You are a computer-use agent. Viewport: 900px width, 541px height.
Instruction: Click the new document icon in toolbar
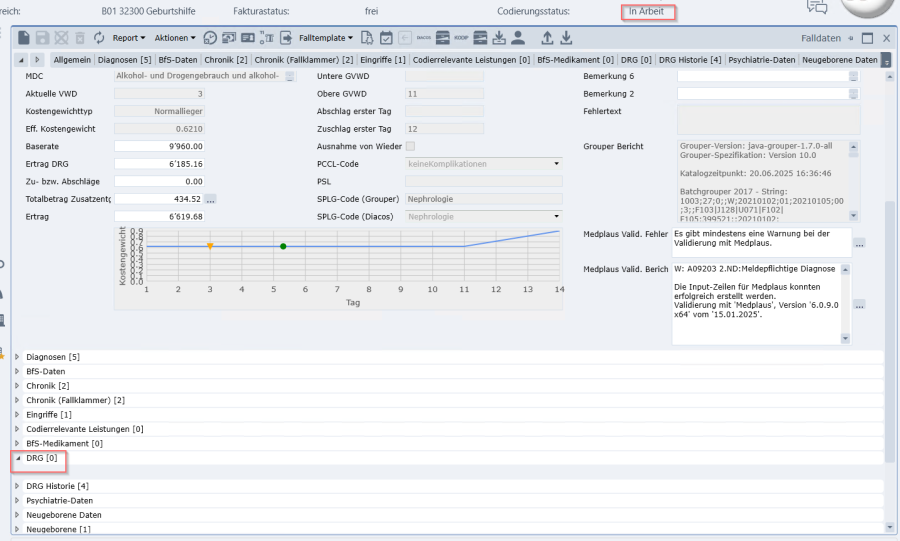(x=24, y=38)
